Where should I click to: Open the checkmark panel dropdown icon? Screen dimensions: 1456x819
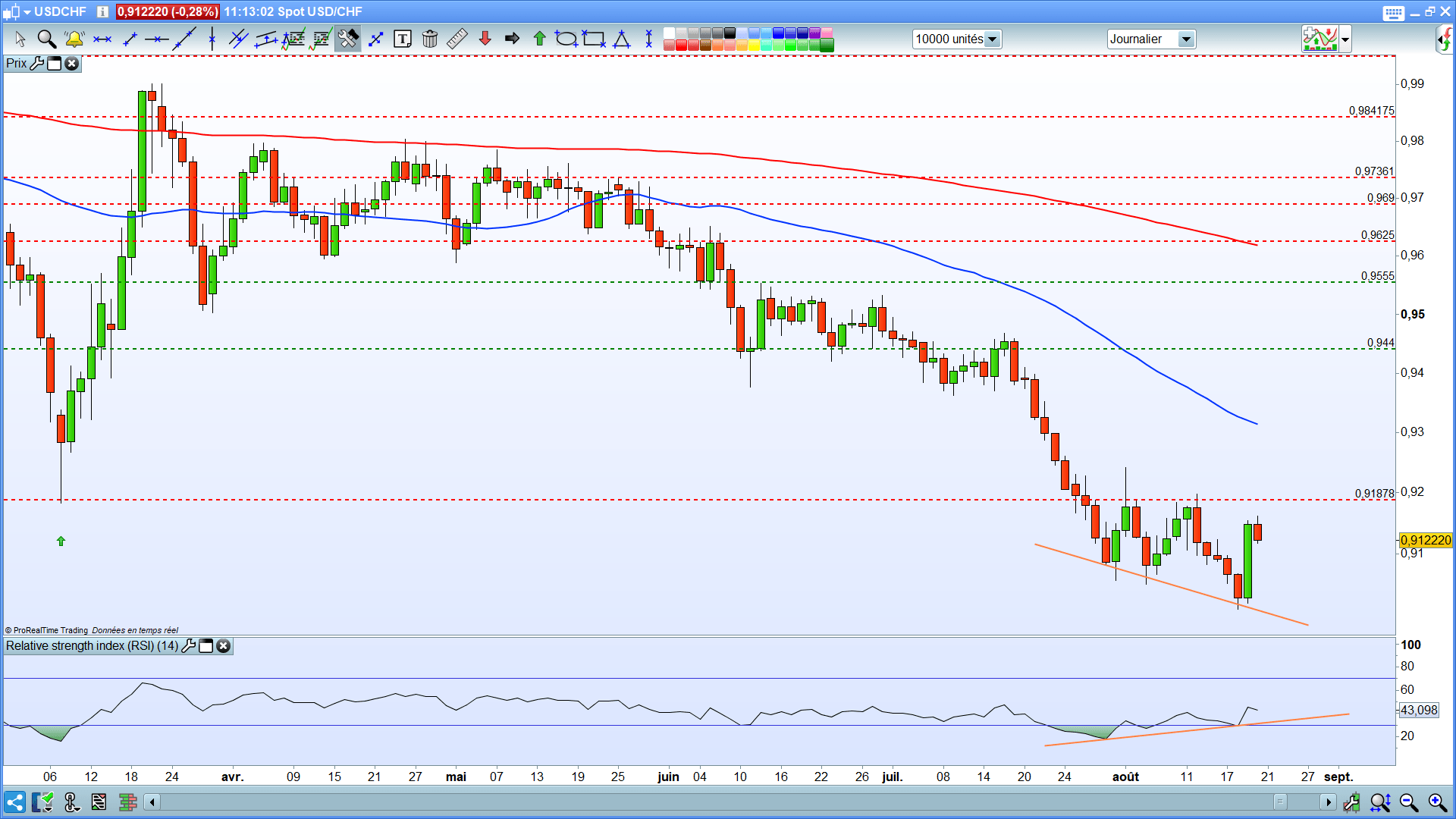click(x=43, y=802)
